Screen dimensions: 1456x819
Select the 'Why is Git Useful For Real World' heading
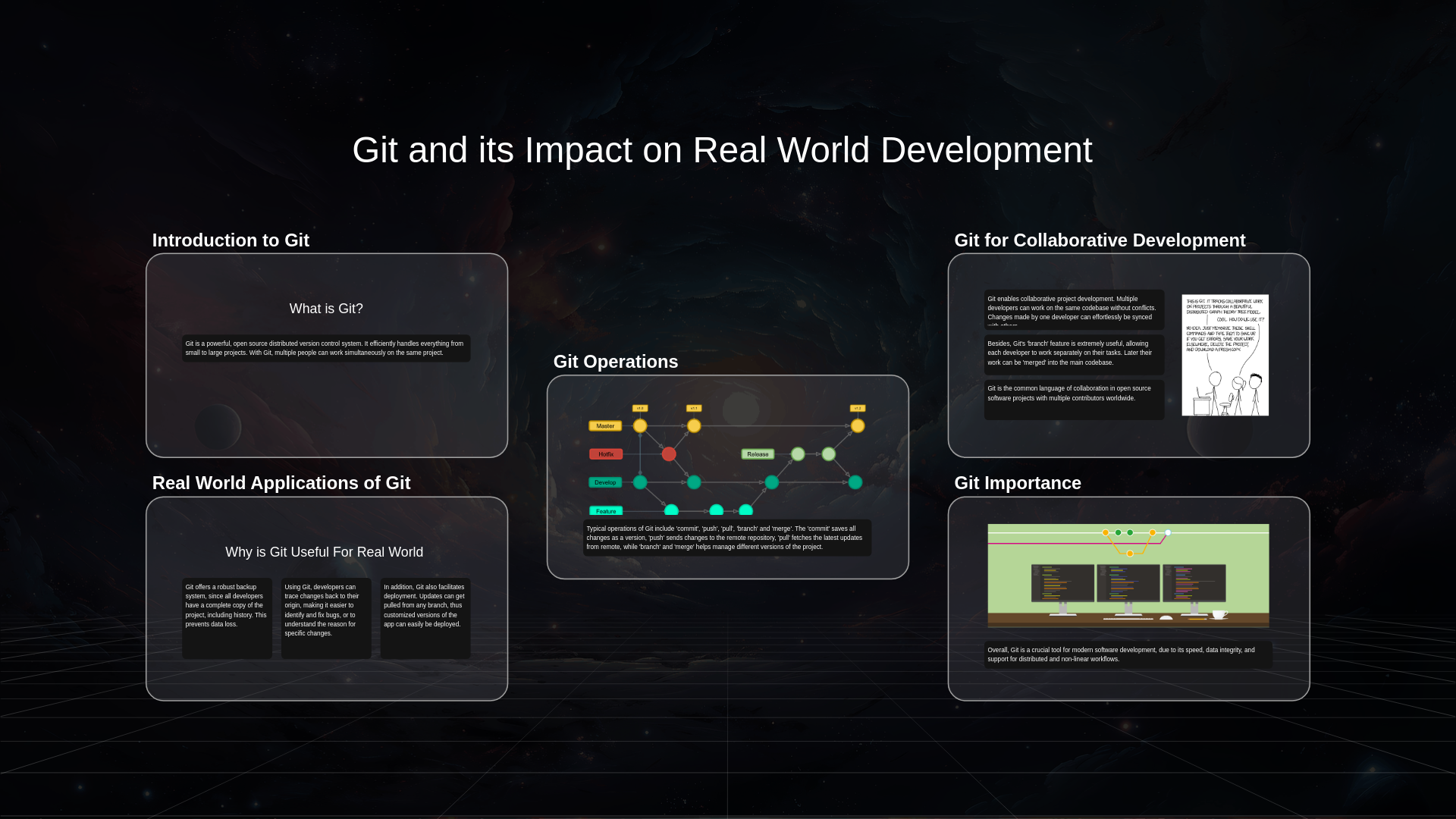tap(324, 552)
